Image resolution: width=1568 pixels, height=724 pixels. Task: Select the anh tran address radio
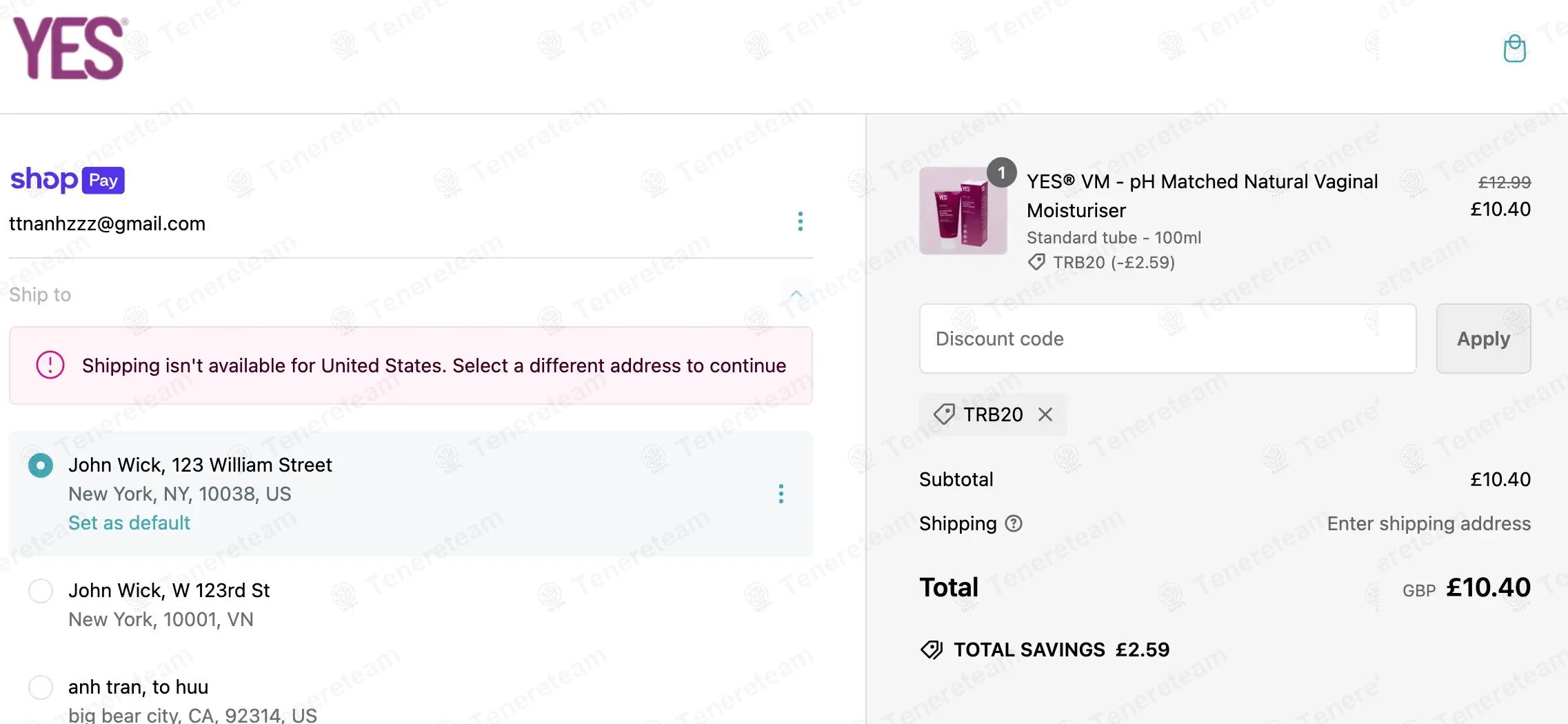(41, 687)
